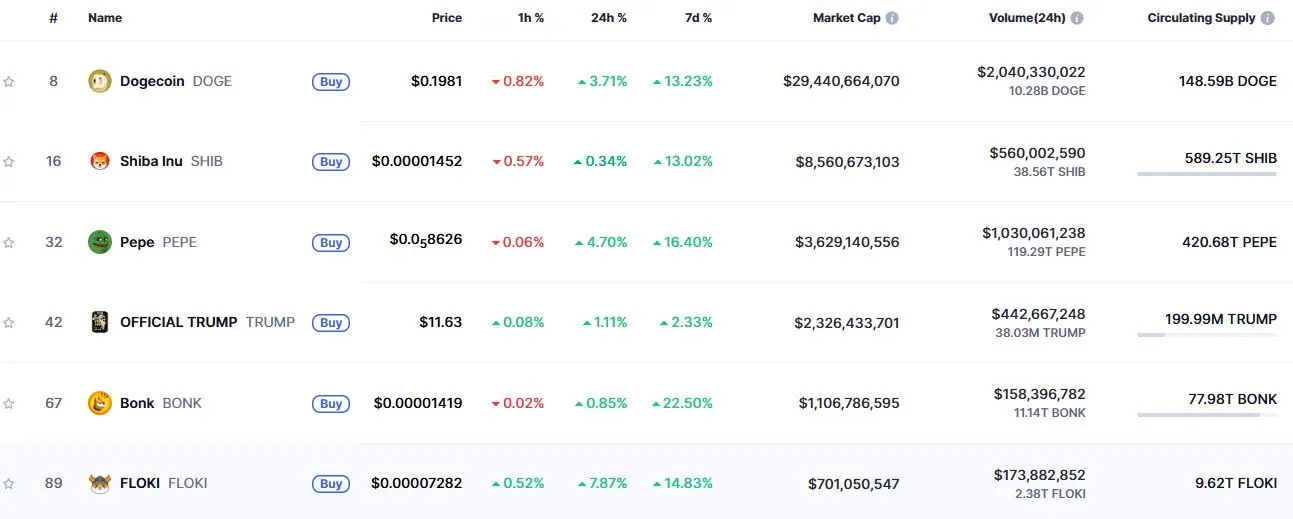Click the FLOKI viking coin icon

99,483
